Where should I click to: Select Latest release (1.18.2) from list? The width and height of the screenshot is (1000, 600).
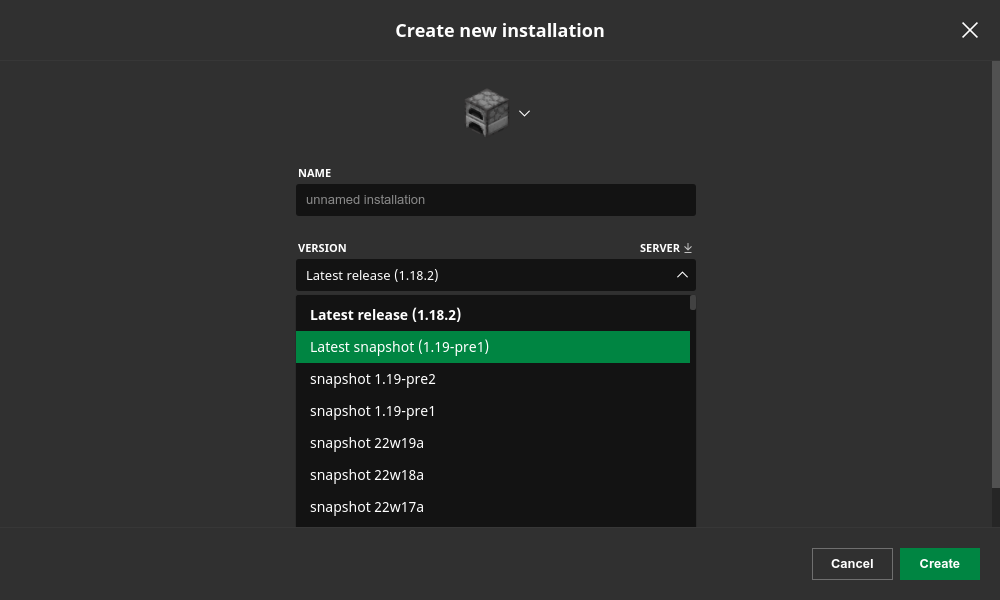(x=385, y=315)
